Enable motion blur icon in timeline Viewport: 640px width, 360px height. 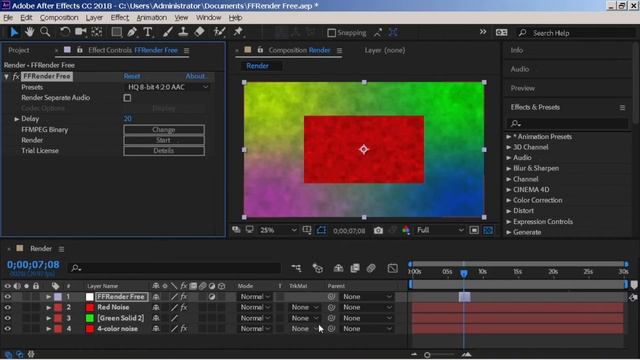[x=371, y=268]
